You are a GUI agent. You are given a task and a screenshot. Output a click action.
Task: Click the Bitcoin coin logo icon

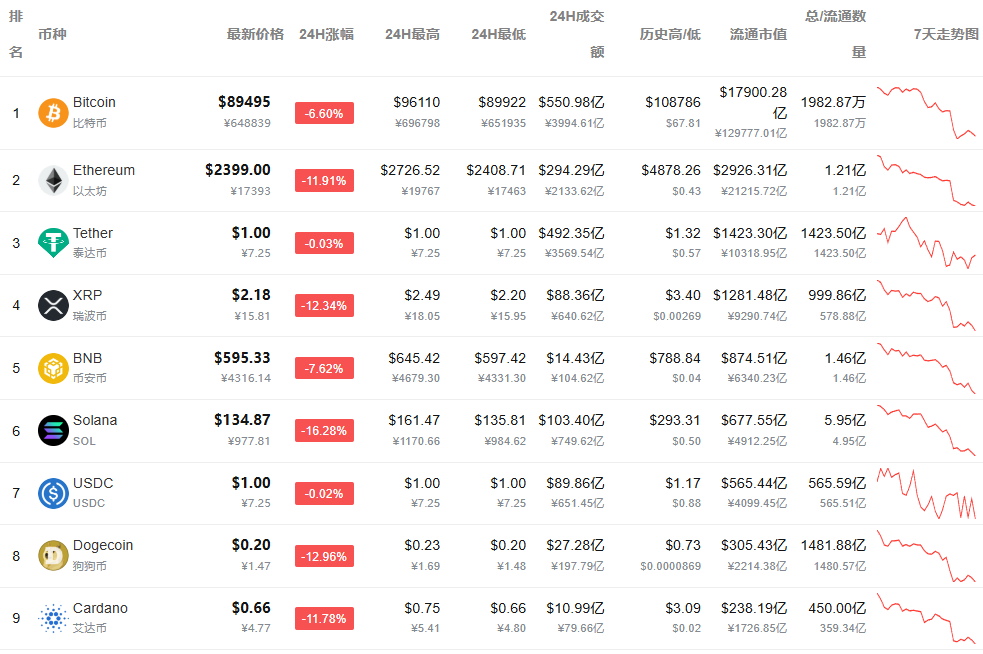(x=53, y=113)
